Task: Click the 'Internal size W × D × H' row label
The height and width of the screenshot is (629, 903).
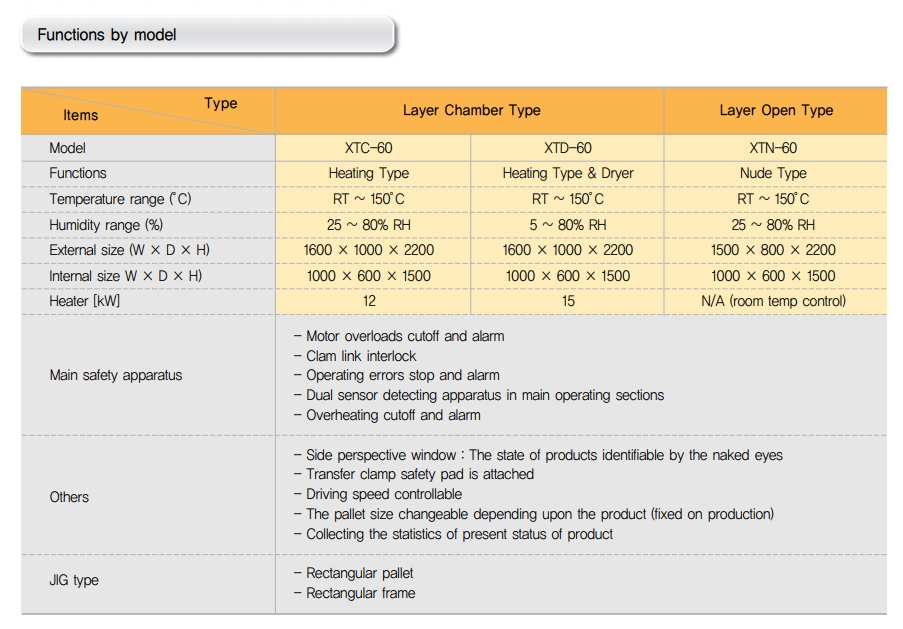Action: tap(126, 276)
